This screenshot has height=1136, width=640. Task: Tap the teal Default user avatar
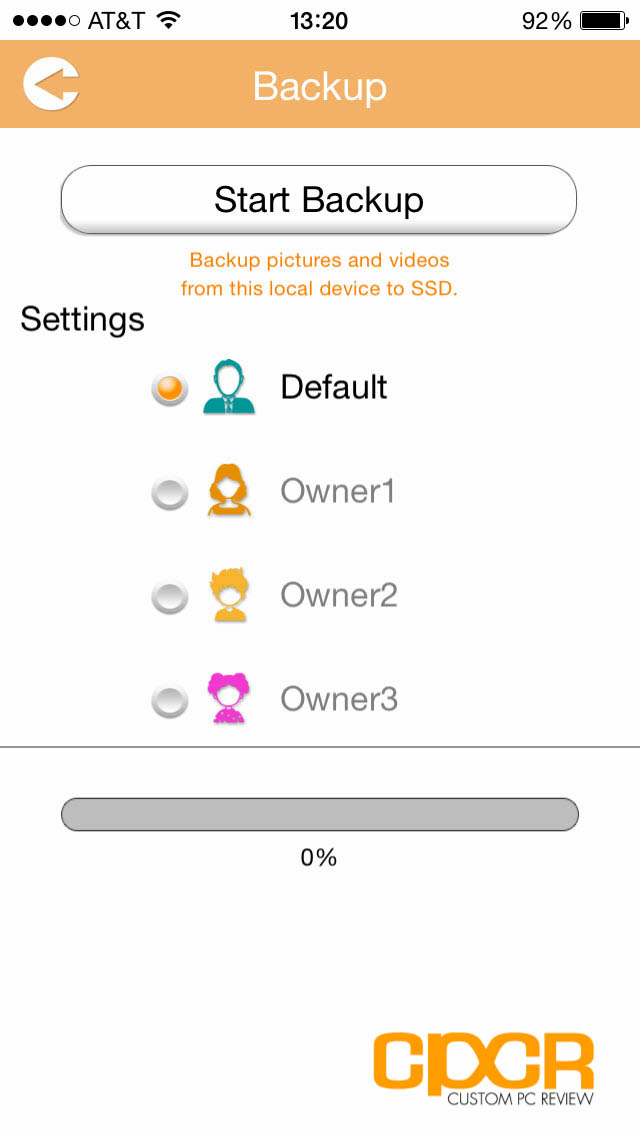(229, 388)
